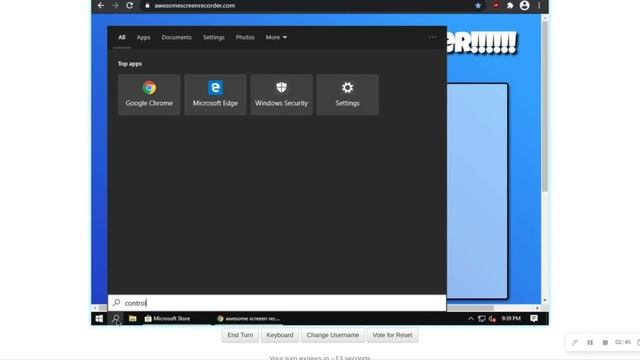Click the search box containing 'control'
The image size is (640, 360).
coord(277,303)
